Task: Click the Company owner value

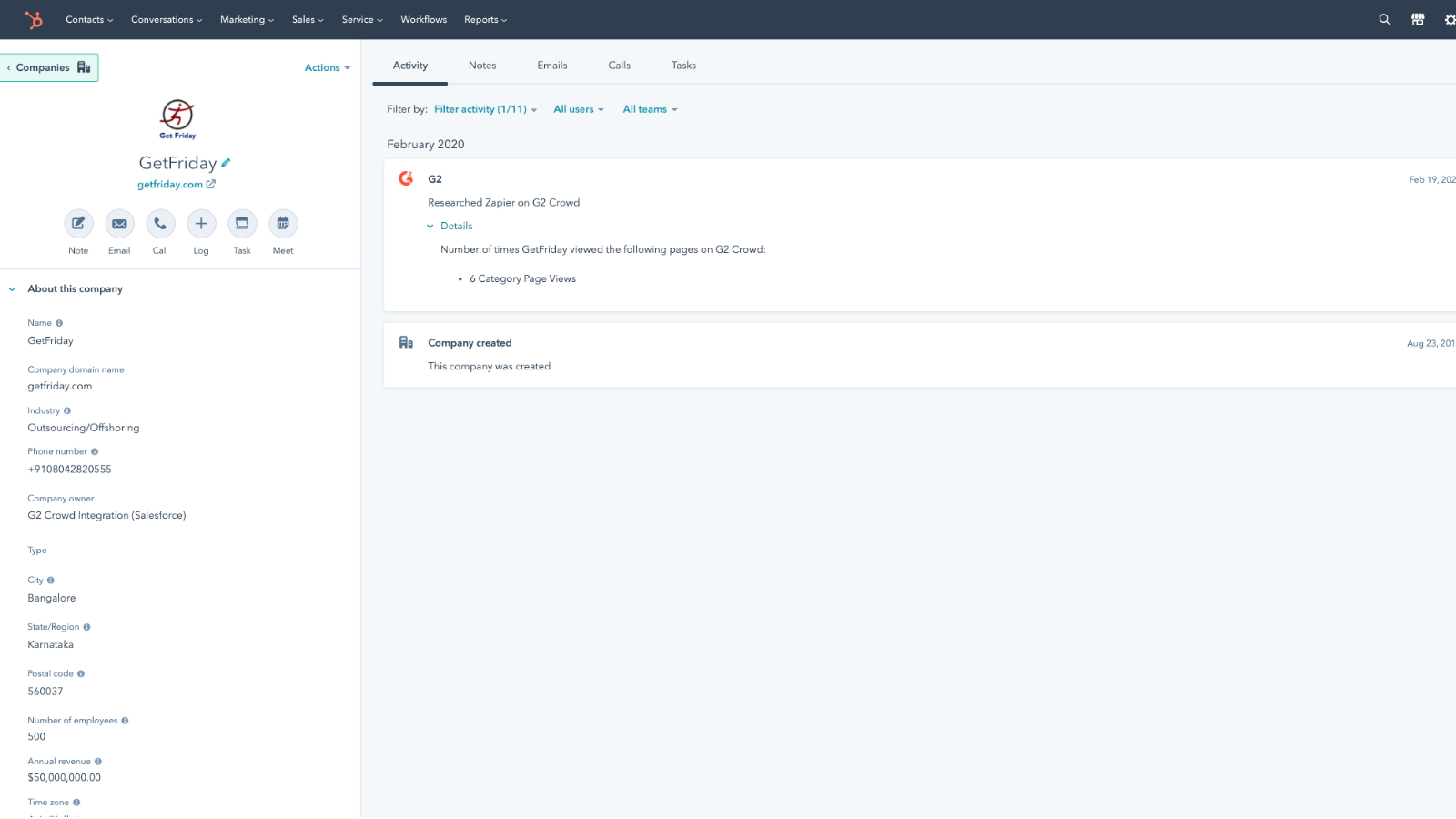Action: pos(106,516)
